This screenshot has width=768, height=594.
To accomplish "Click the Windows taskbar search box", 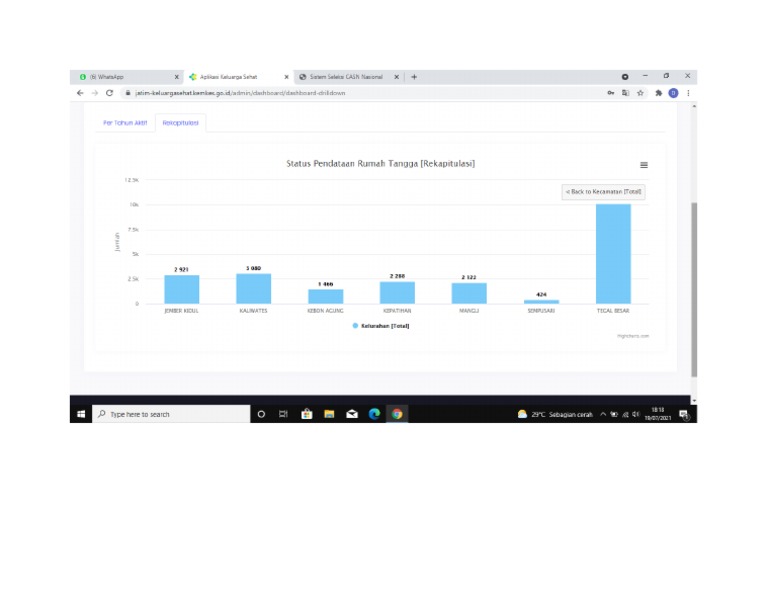I will point(171,414).
